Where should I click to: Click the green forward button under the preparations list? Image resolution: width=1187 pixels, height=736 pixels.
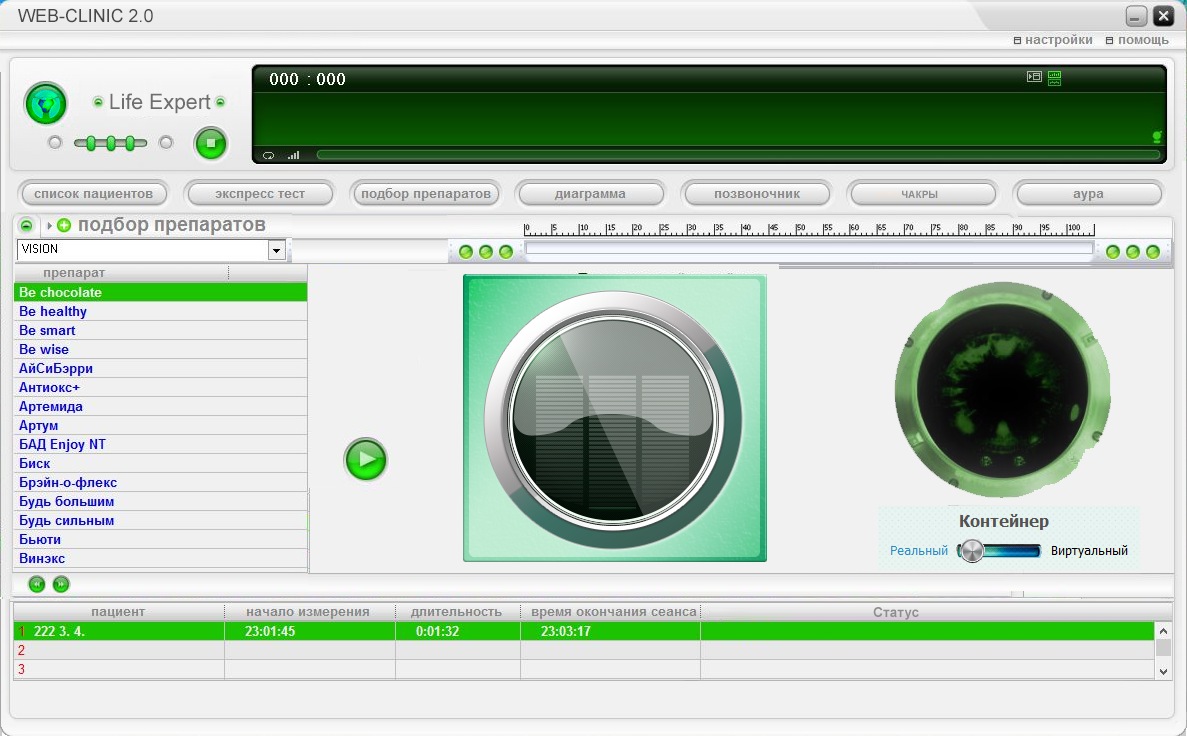point(61,584)
